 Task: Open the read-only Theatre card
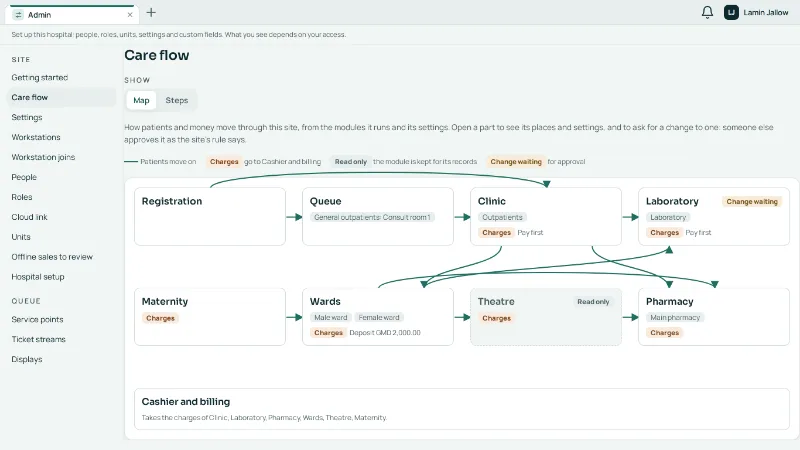click(x=546, y=317)
